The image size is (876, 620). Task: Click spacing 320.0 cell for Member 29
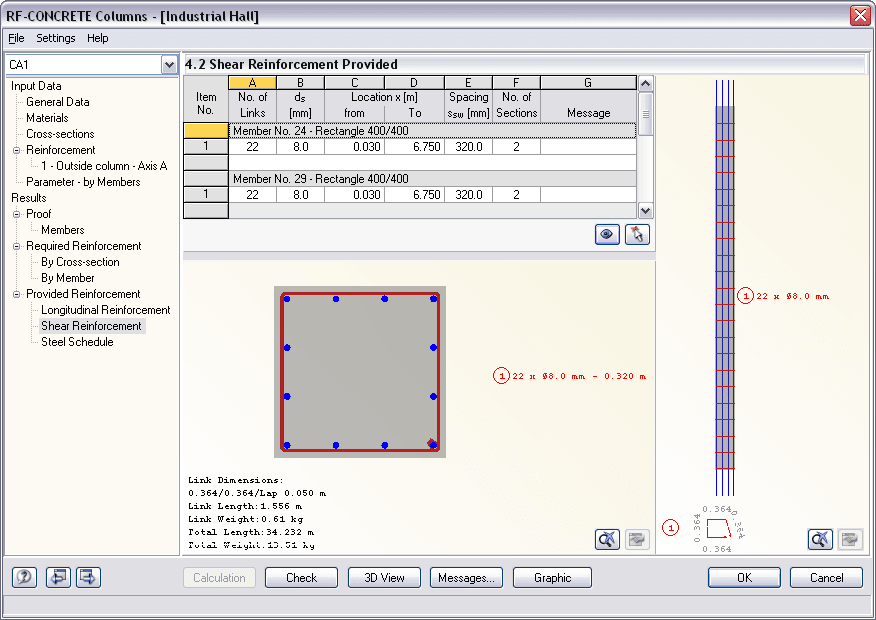468,195
